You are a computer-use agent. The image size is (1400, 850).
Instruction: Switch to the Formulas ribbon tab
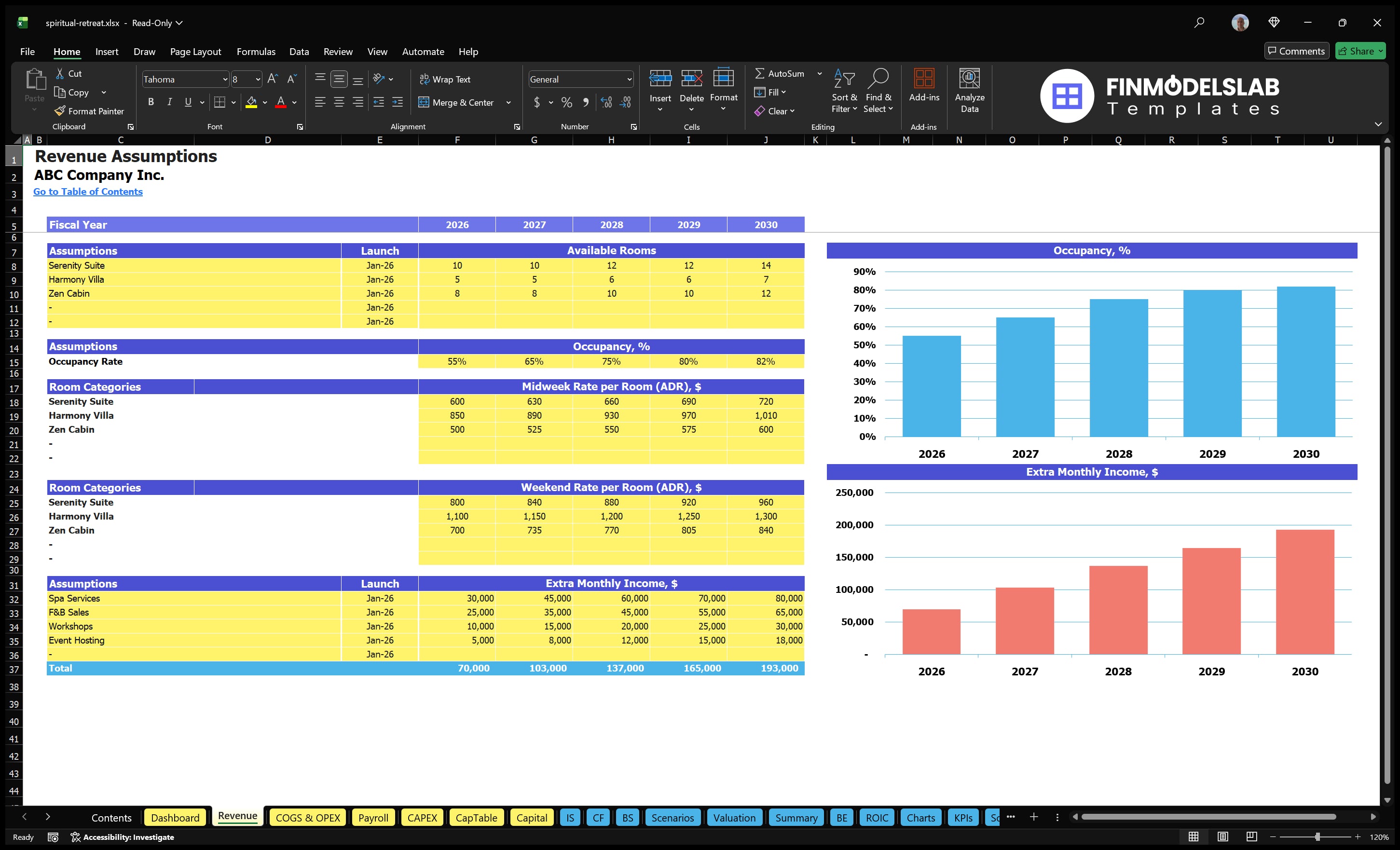point(256,51)
